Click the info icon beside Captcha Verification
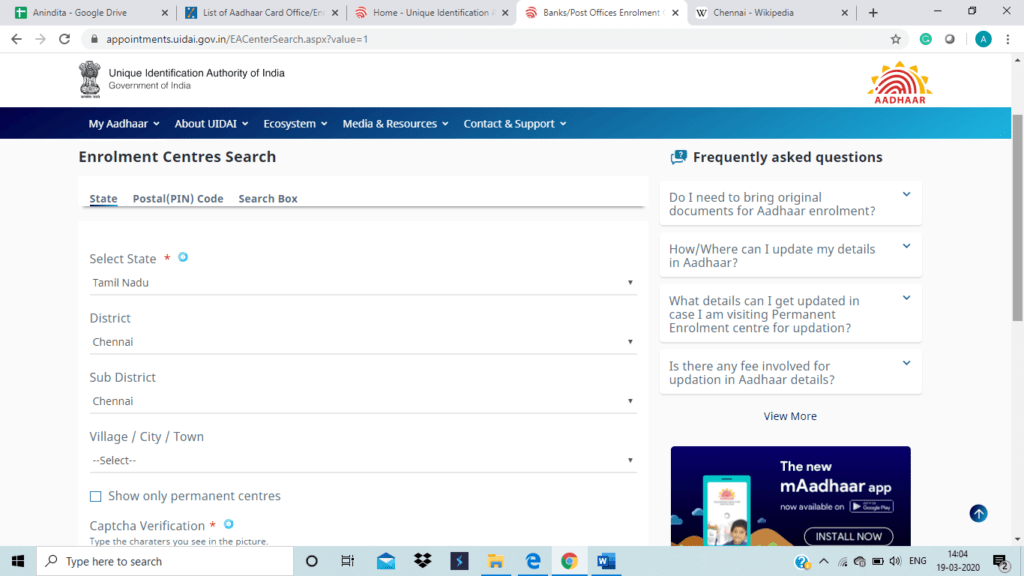Screen dimensions: 1024x576 click(229, 524)
